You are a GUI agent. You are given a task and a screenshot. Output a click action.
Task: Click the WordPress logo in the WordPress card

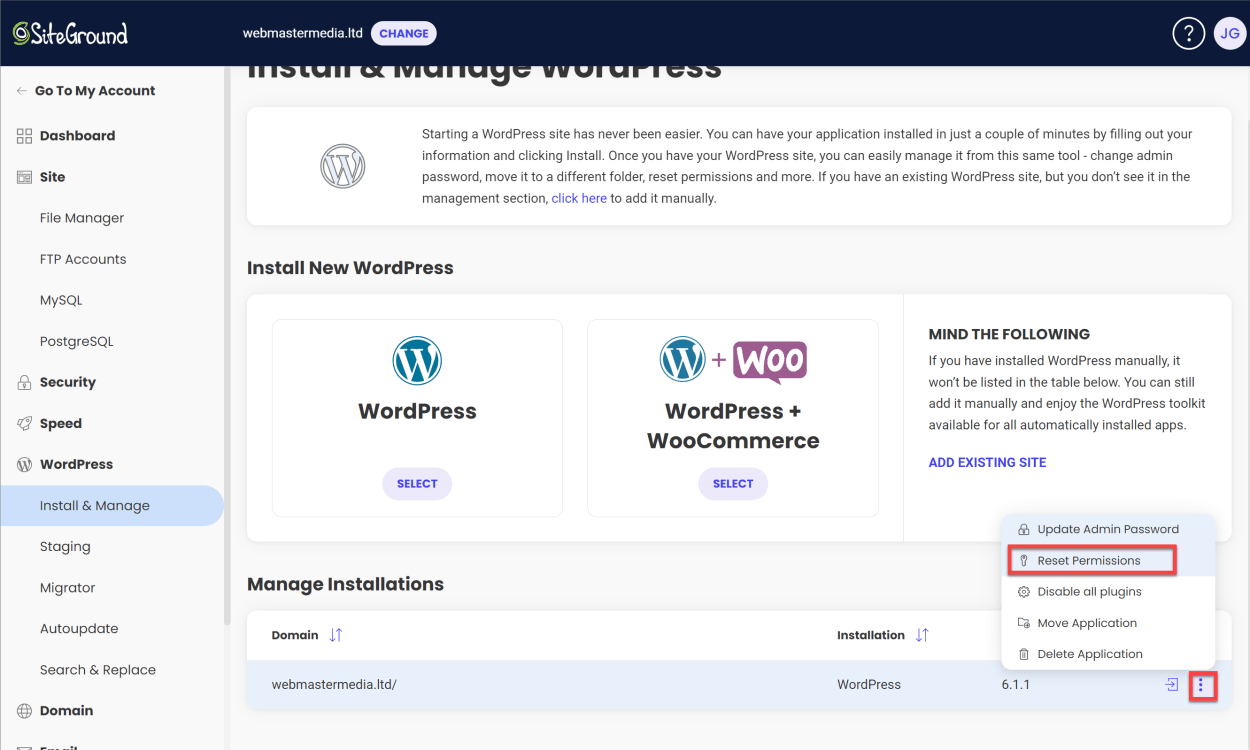point(417,361)
